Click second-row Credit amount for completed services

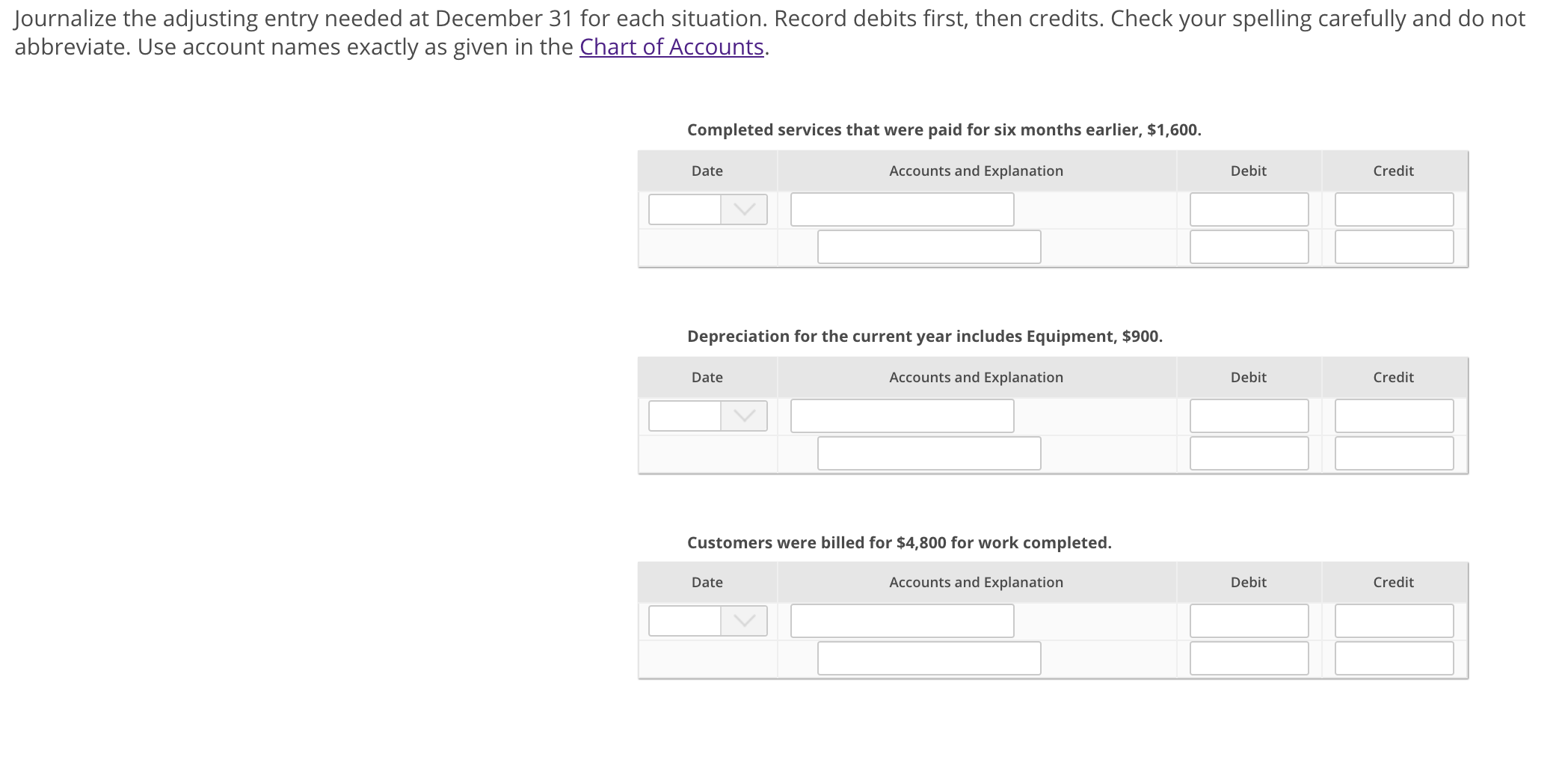pos(1394,247)
